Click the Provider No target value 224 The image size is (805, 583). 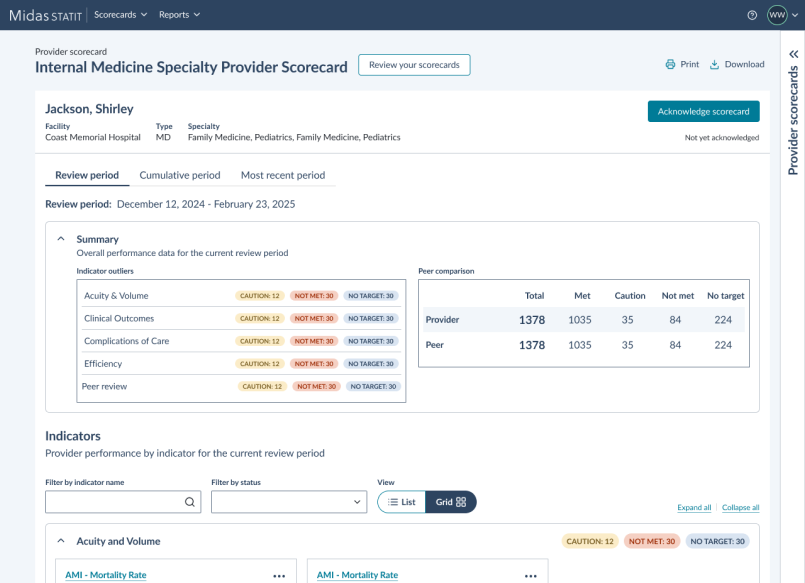723,320
